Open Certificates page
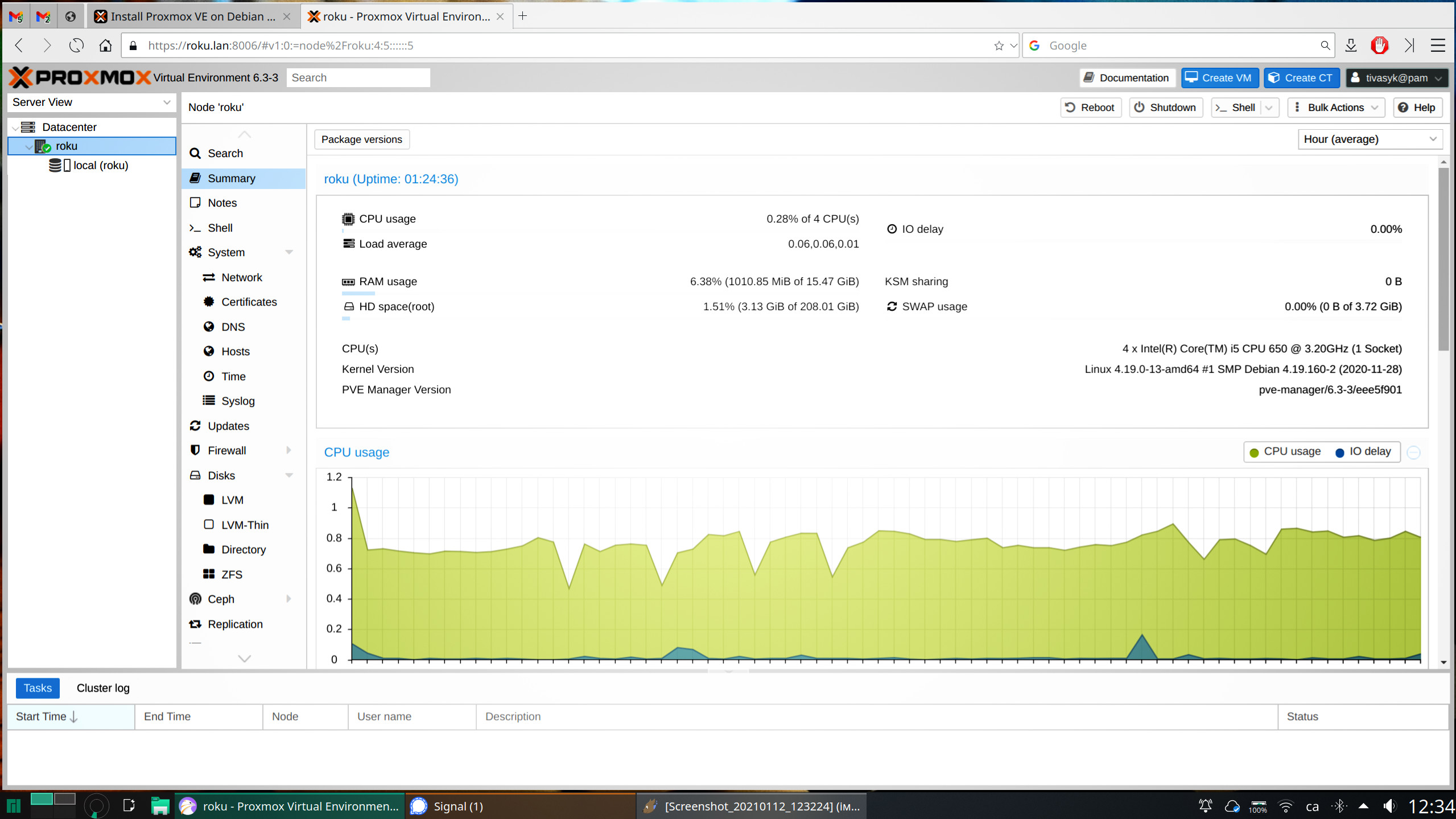Image resolution: width=1456 pixels, height=819 pixels. pos(244,302)
